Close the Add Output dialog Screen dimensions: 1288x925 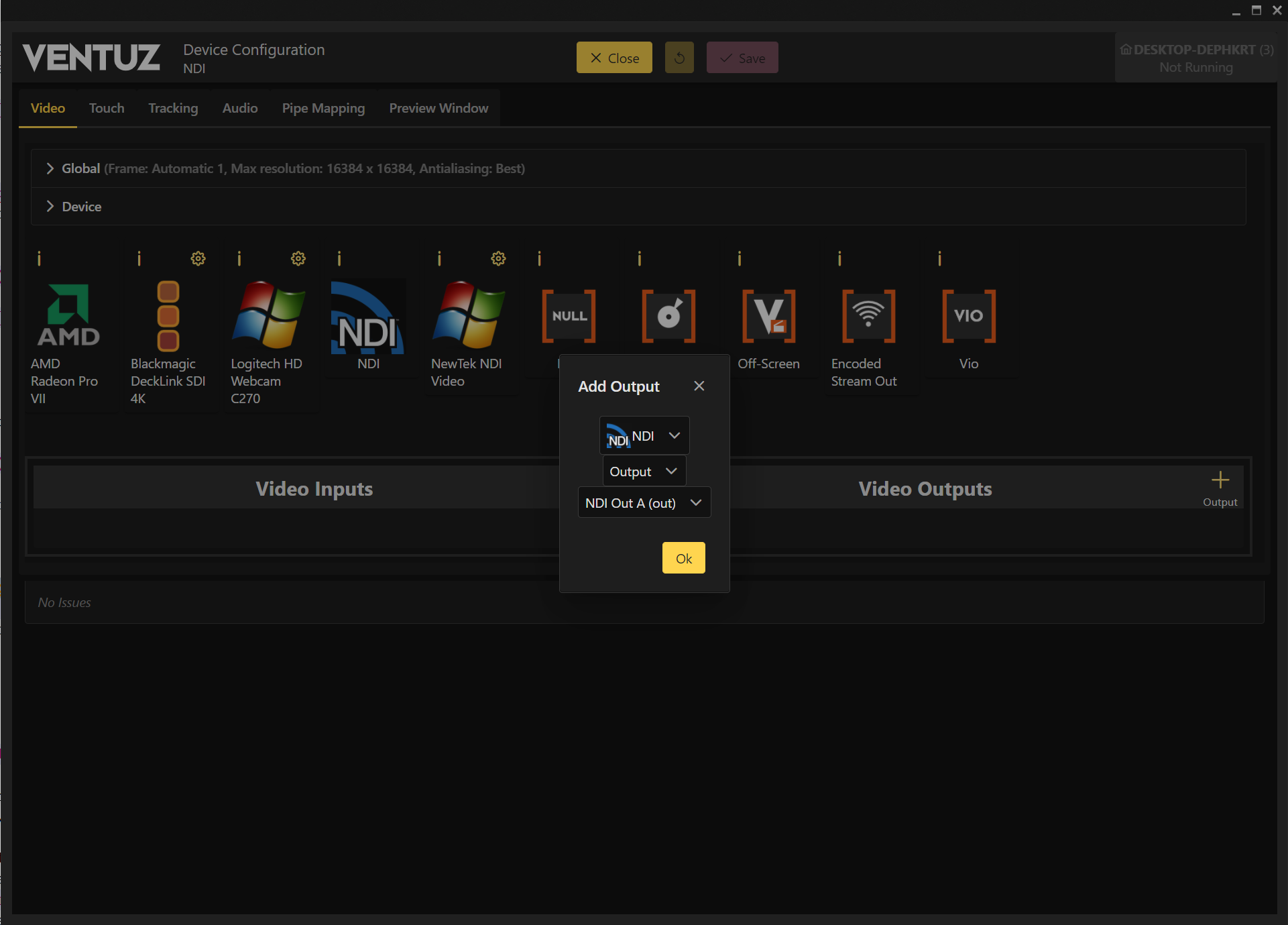click(x=699, y=386)
